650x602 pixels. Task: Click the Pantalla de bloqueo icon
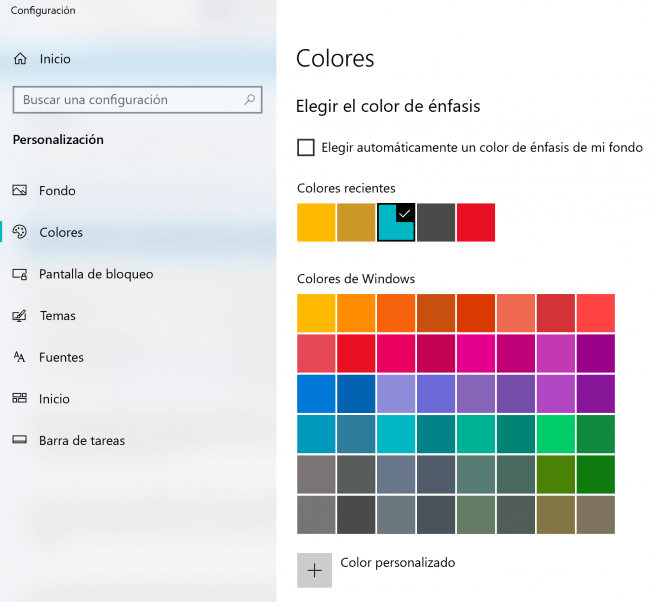click(19, 274)
